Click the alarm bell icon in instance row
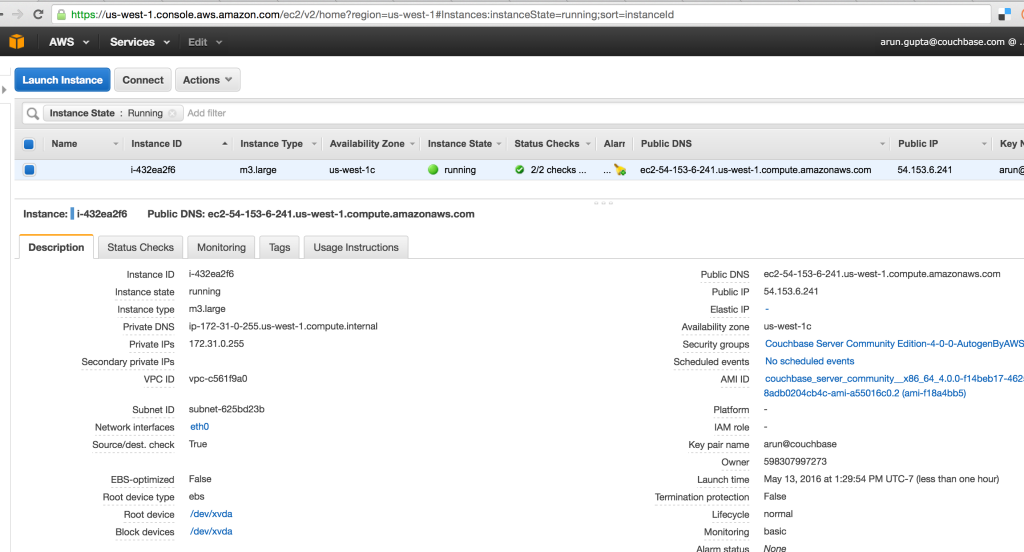 [620, 170]
